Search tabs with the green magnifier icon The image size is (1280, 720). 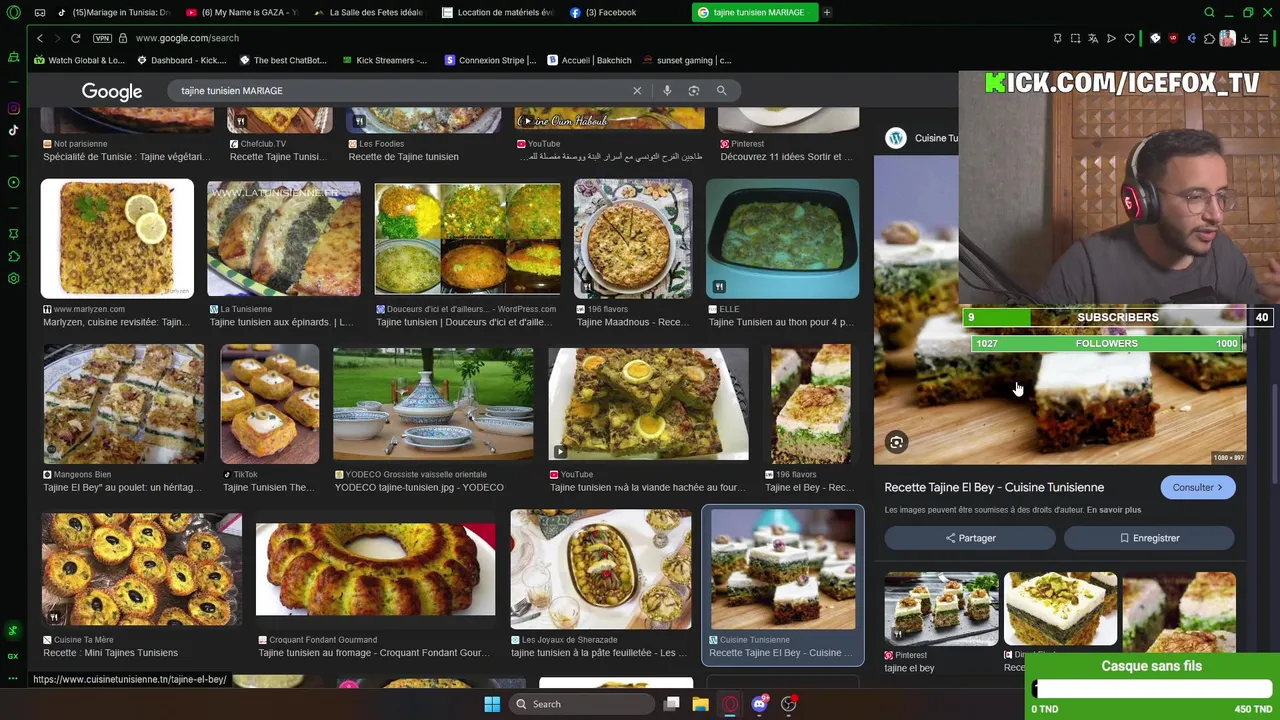pyautogui.click(x=1209, y=12)
